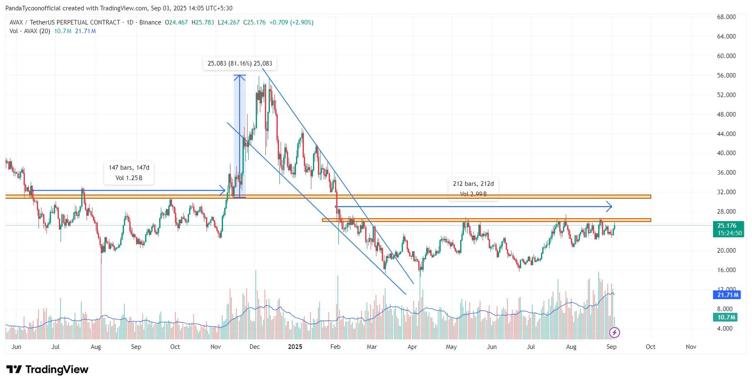Click the Dec label on time axis
The image size is (752, 385).
pos(254,346)
